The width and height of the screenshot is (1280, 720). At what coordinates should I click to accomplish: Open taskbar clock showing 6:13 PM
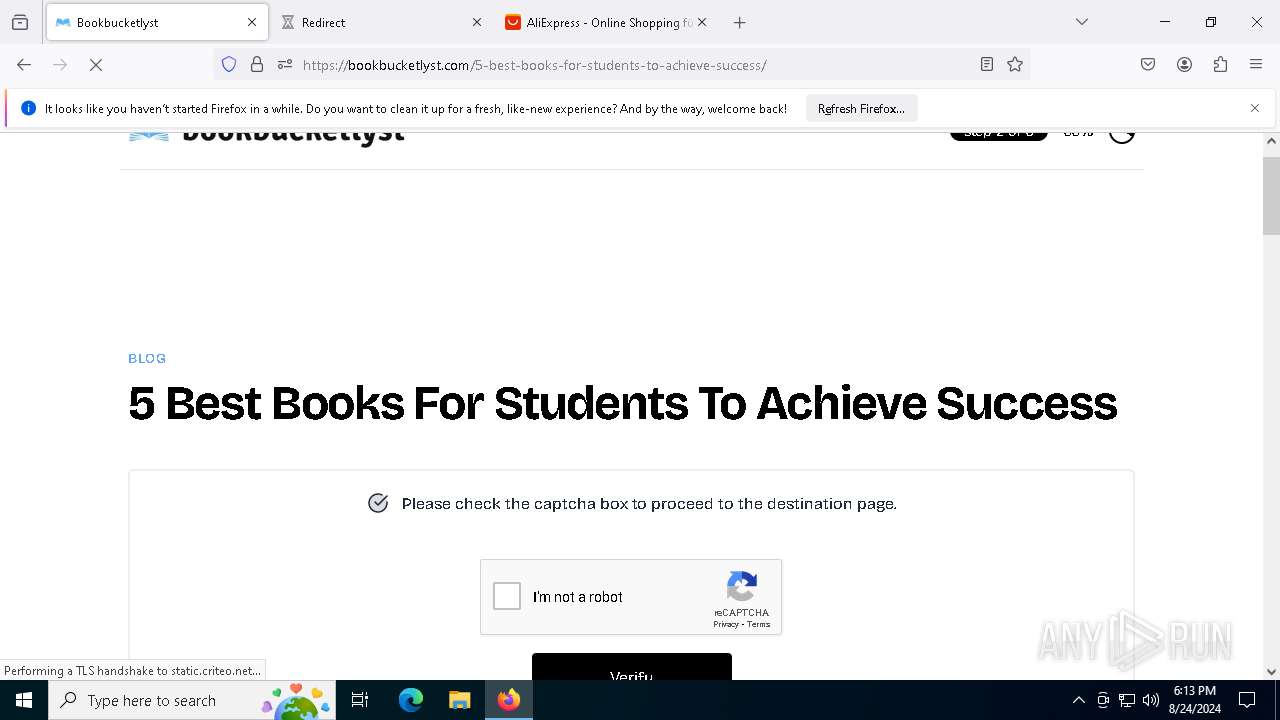1194,700
